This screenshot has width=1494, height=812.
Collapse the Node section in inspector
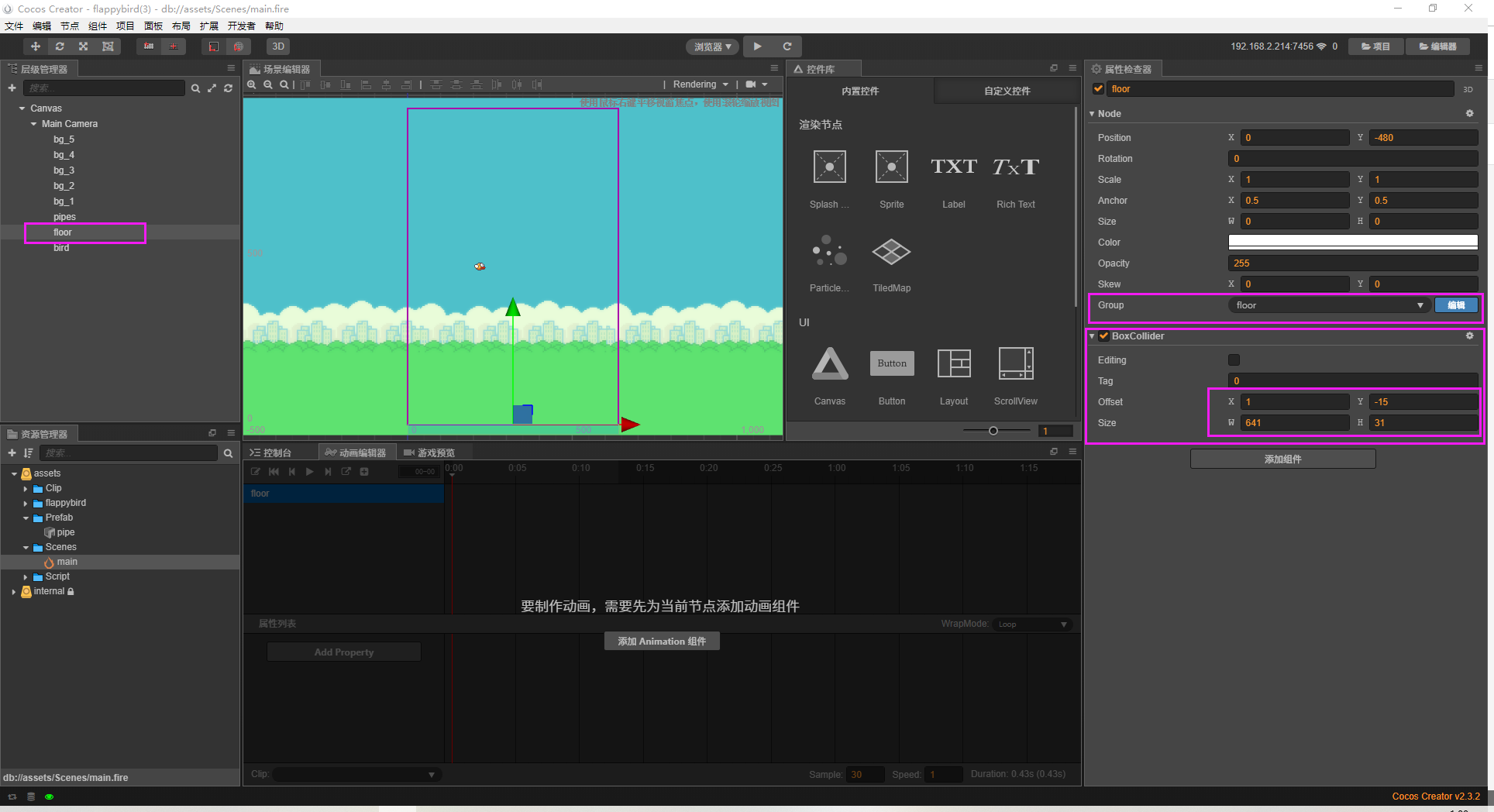1092,114
